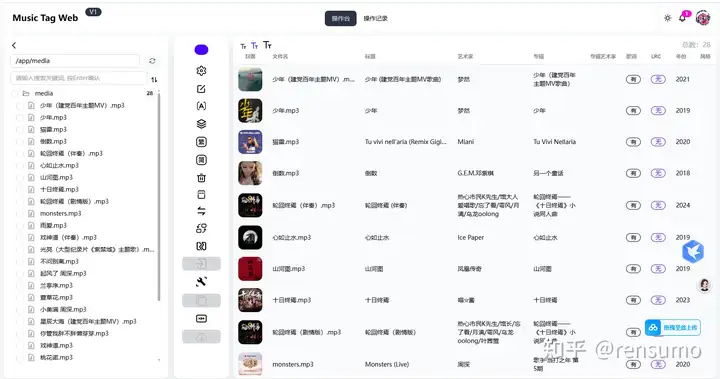Click the floating blue bird icon
Image resolution: width=720 pixels, height=379 pixels.
coord(693,251)
